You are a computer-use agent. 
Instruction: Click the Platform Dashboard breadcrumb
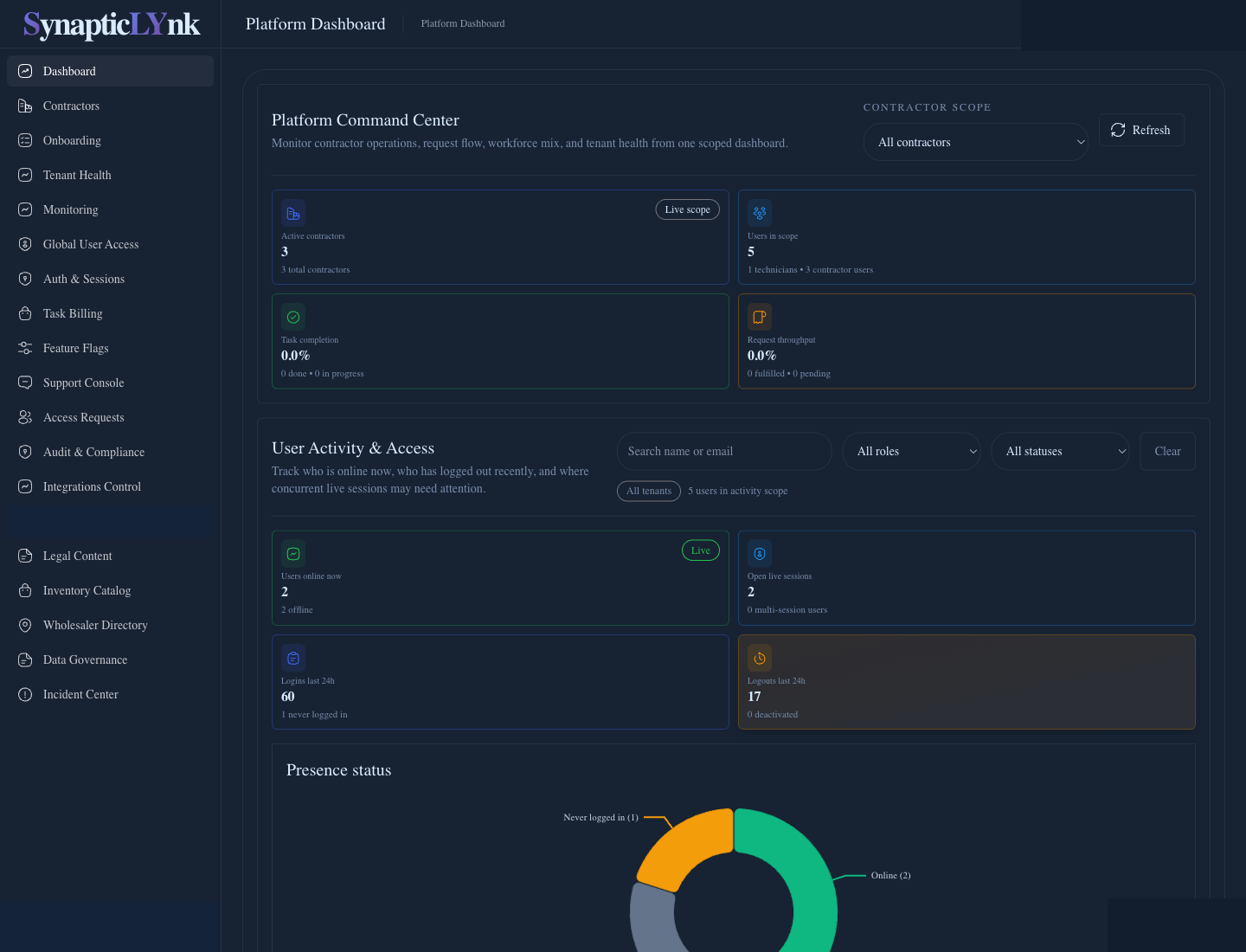463,23
